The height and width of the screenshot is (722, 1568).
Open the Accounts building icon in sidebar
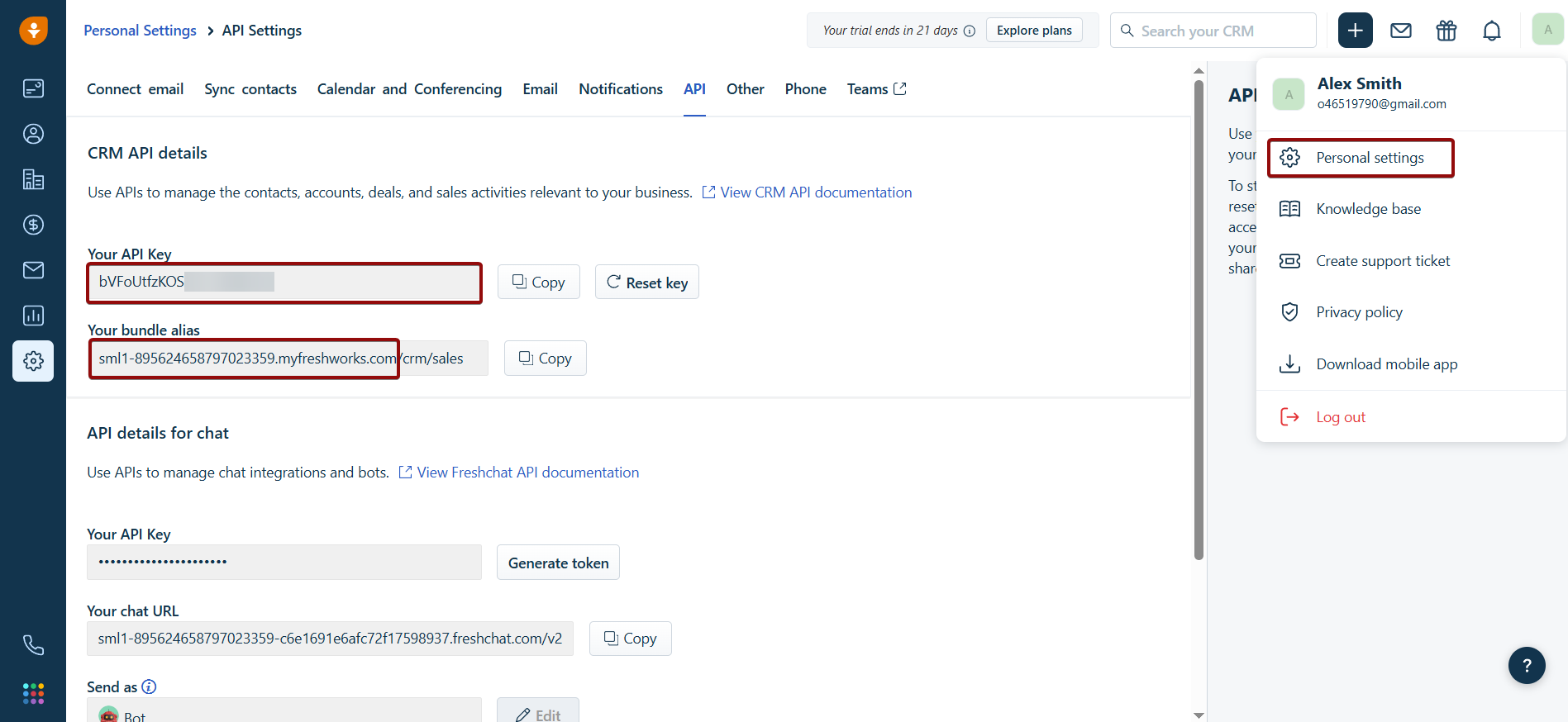33,179
